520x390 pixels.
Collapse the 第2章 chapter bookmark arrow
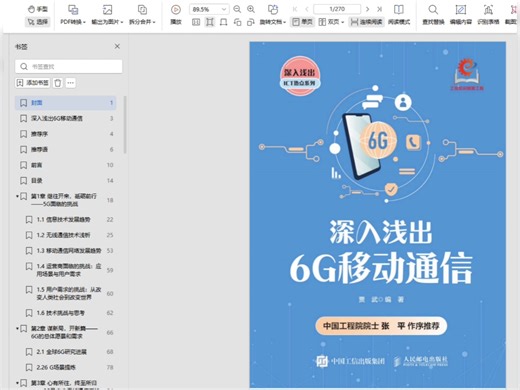(17, 329)
